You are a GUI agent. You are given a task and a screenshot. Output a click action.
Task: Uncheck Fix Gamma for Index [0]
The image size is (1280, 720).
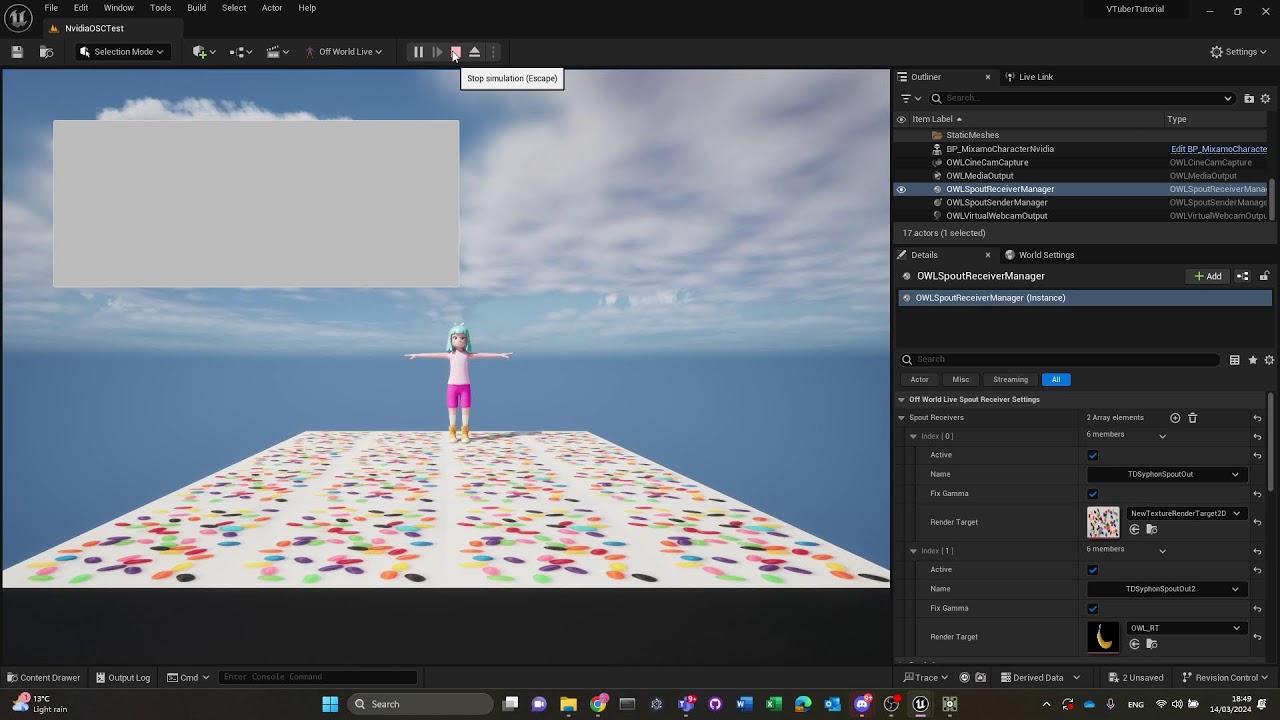(x=1093, y=494)
